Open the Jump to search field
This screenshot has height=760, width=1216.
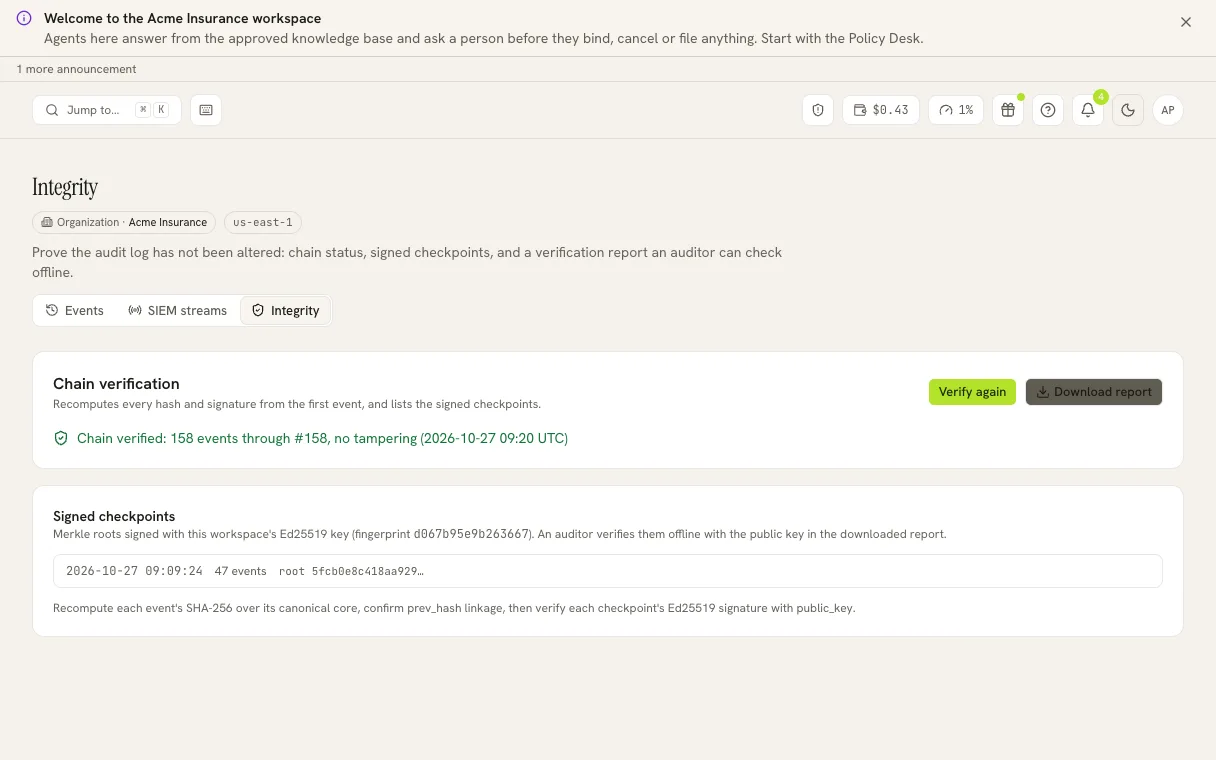click(107, 110)
